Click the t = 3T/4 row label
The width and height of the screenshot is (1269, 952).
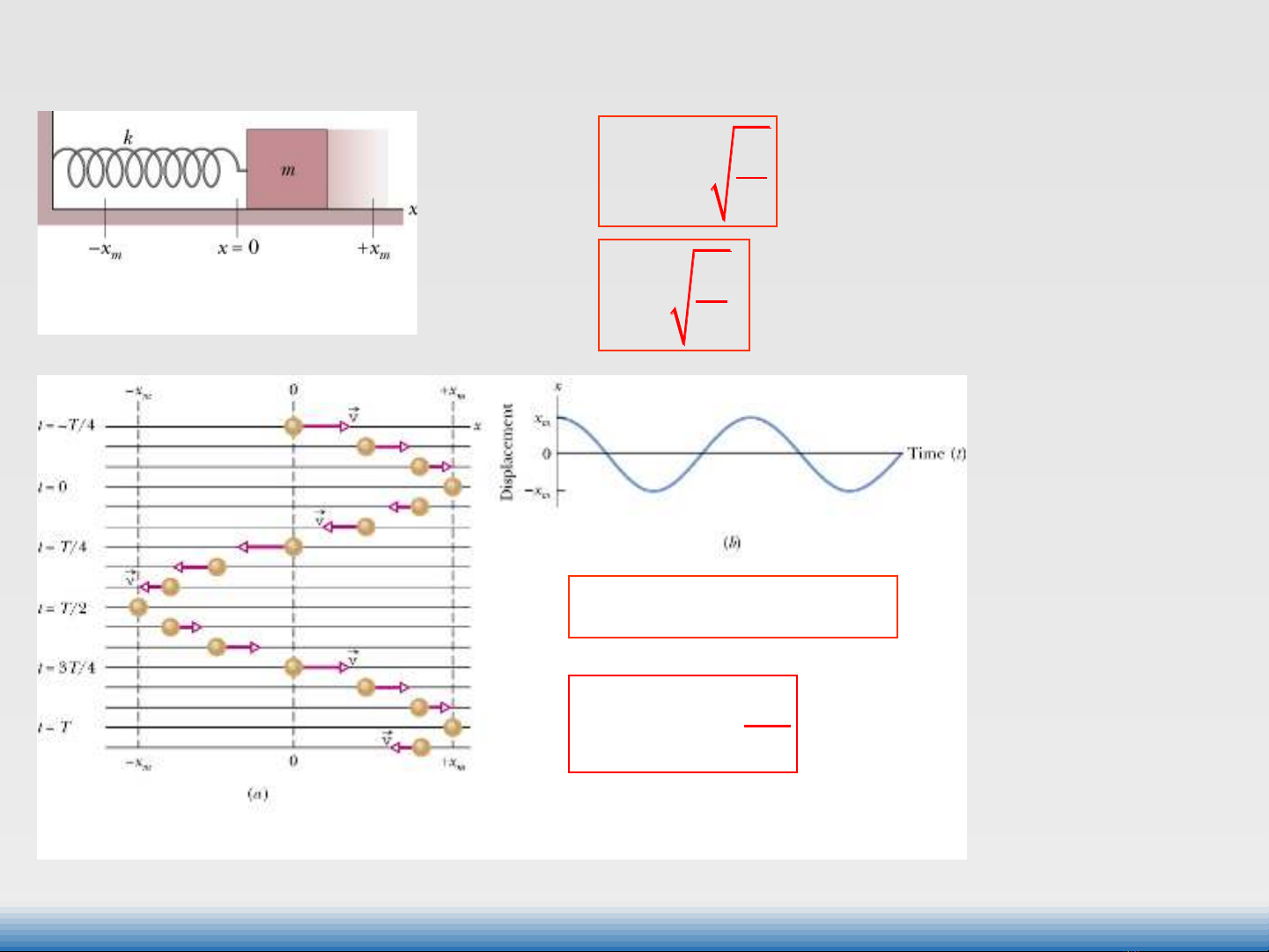click(x=66, y=668)
